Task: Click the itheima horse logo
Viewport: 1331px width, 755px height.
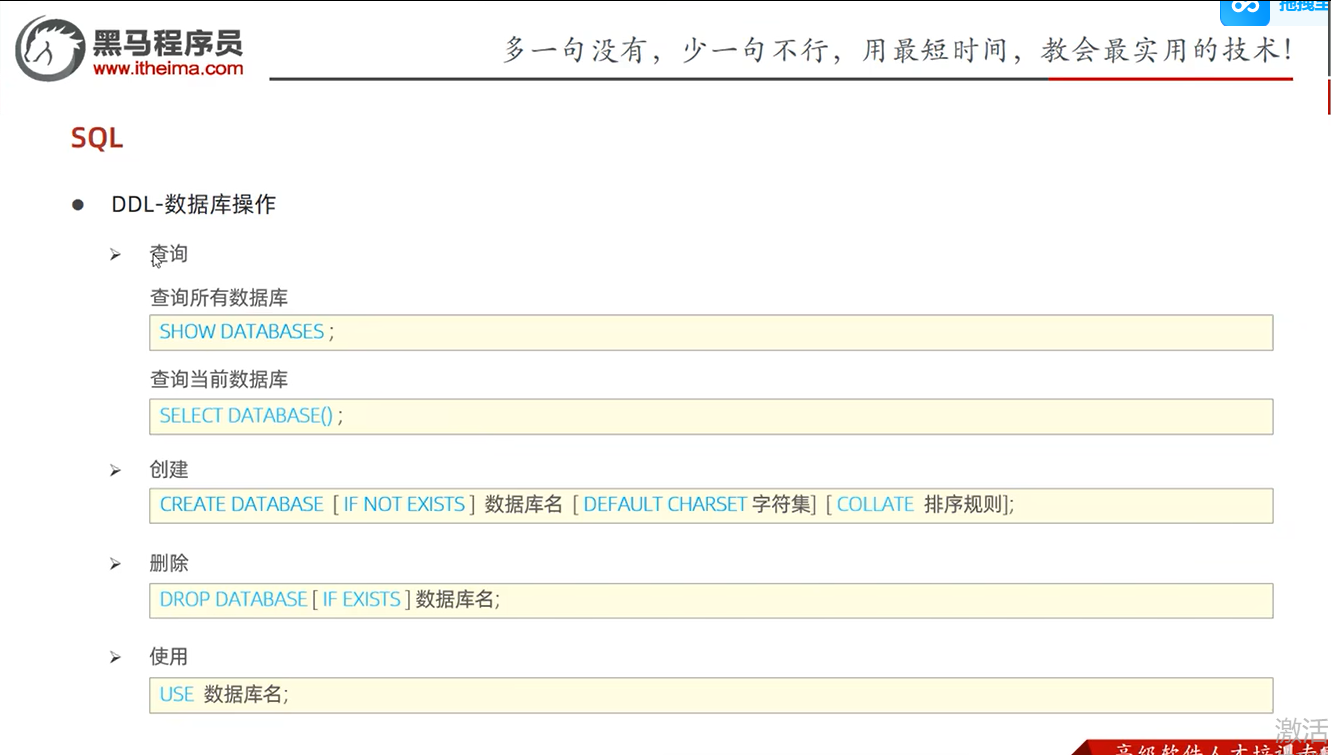Action: tap(50, 49)
